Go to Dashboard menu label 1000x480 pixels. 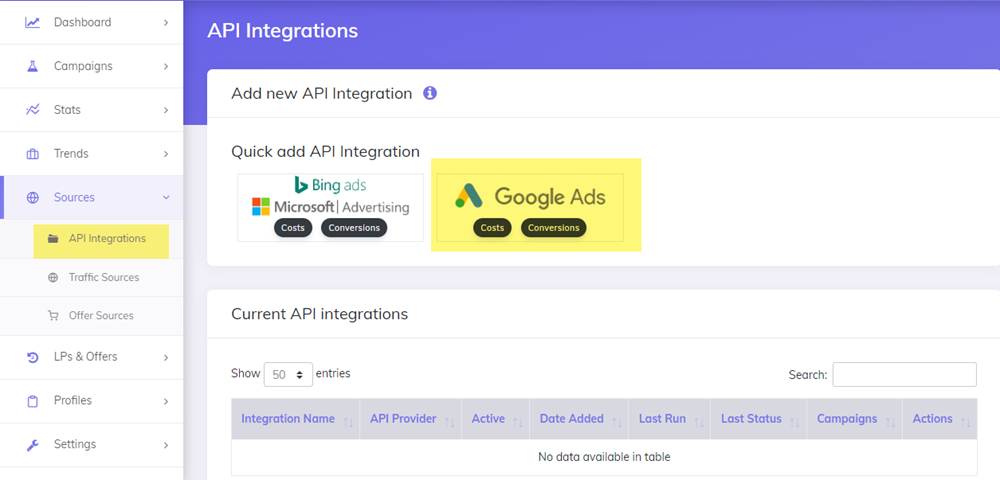(x=82, y=22)
